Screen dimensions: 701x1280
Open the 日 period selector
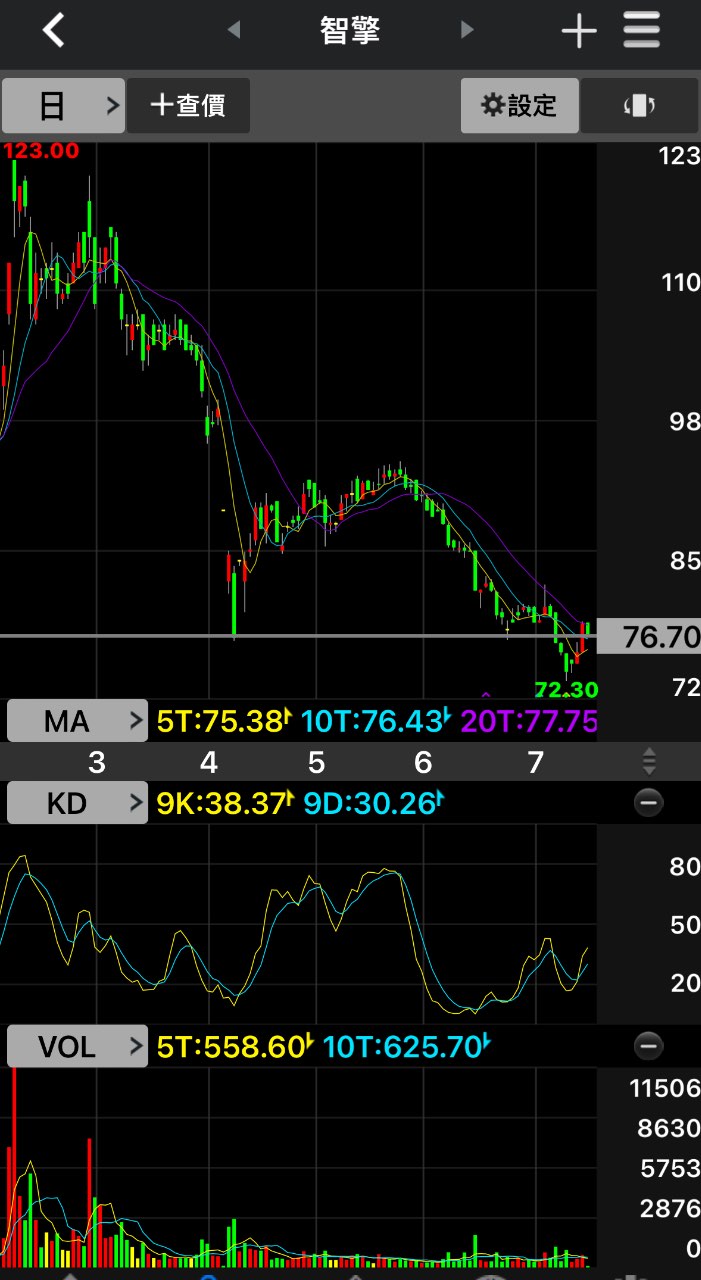point(63,105)
